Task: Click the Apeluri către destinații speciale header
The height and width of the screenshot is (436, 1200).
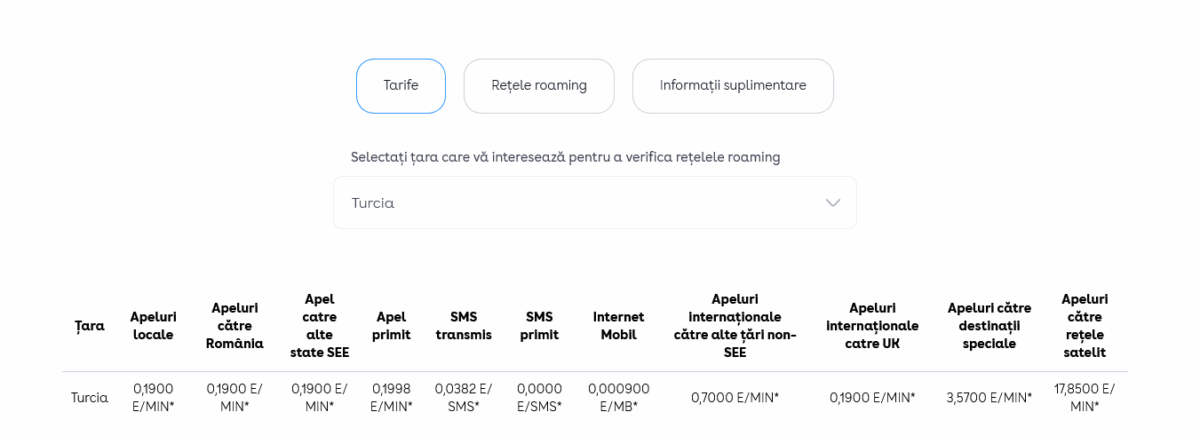Action: [989, 326]
